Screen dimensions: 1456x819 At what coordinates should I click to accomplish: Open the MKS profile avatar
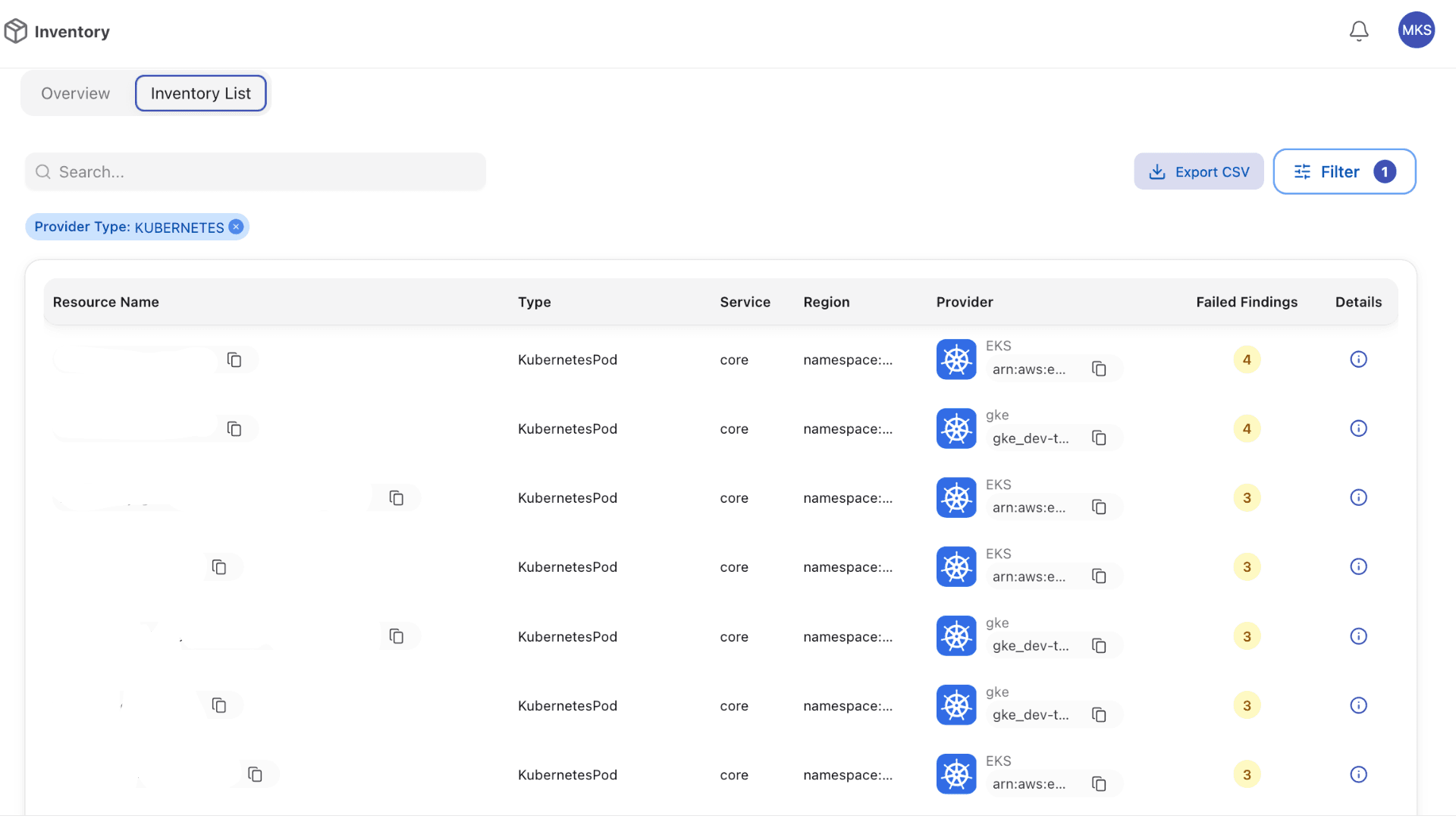click(1416, 30)
